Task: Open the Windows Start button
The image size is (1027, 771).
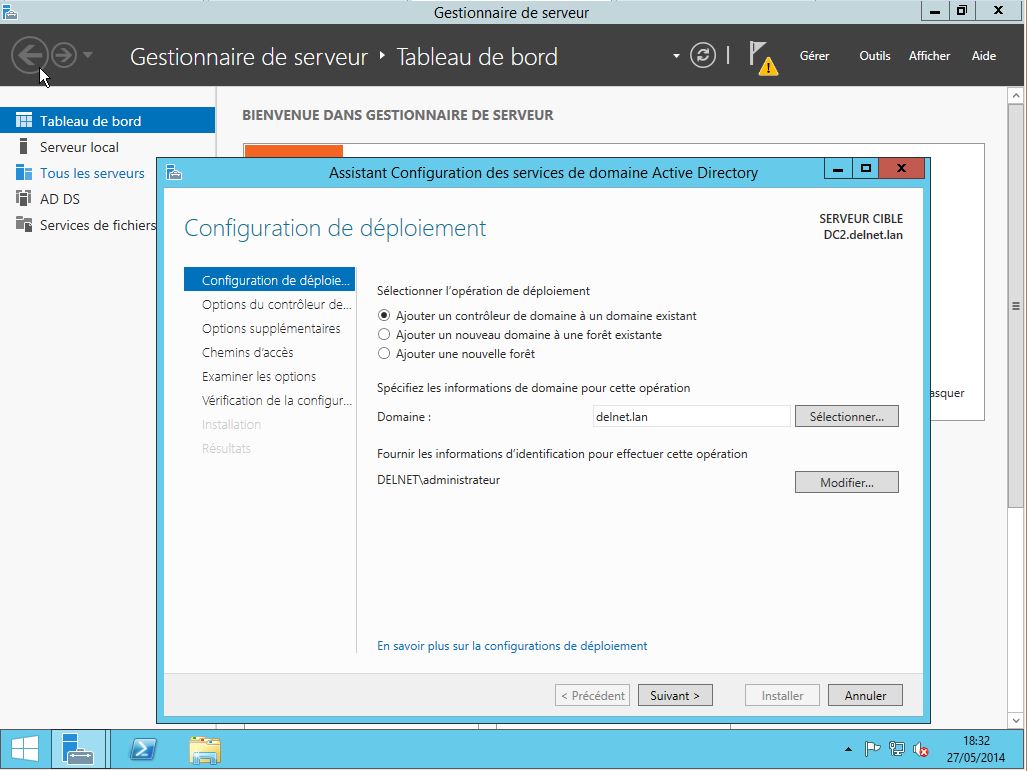Action: [x=24, y=749]
